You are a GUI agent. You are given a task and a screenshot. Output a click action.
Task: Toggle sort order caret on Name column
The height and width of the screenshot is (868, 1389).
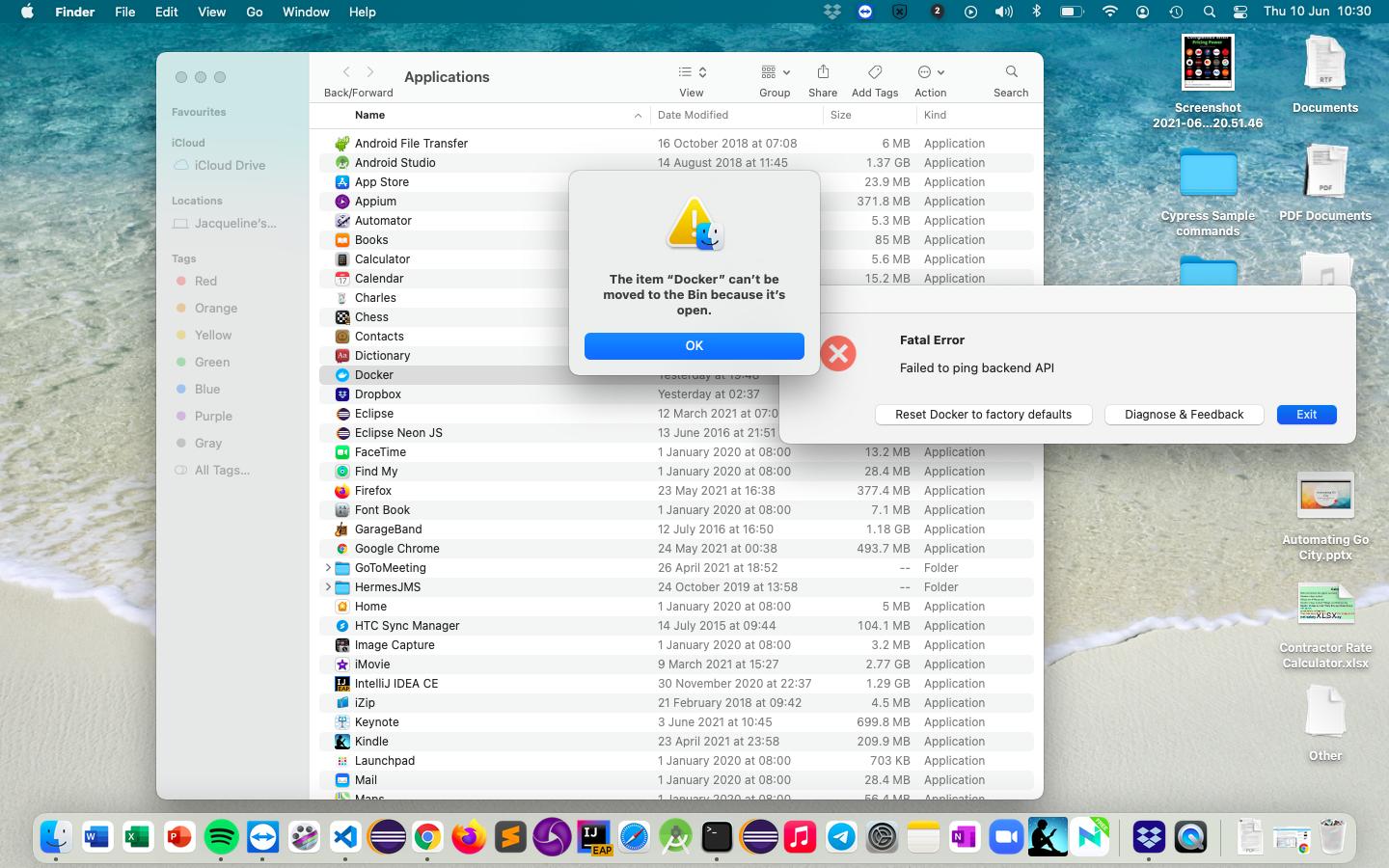638,116
